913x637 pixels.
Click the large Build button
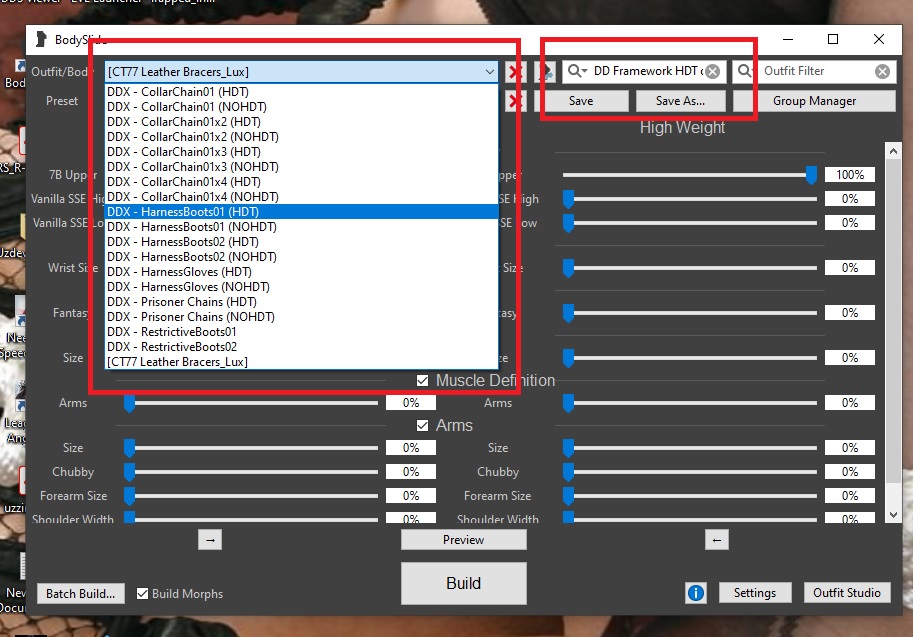[x=463, y=583]
